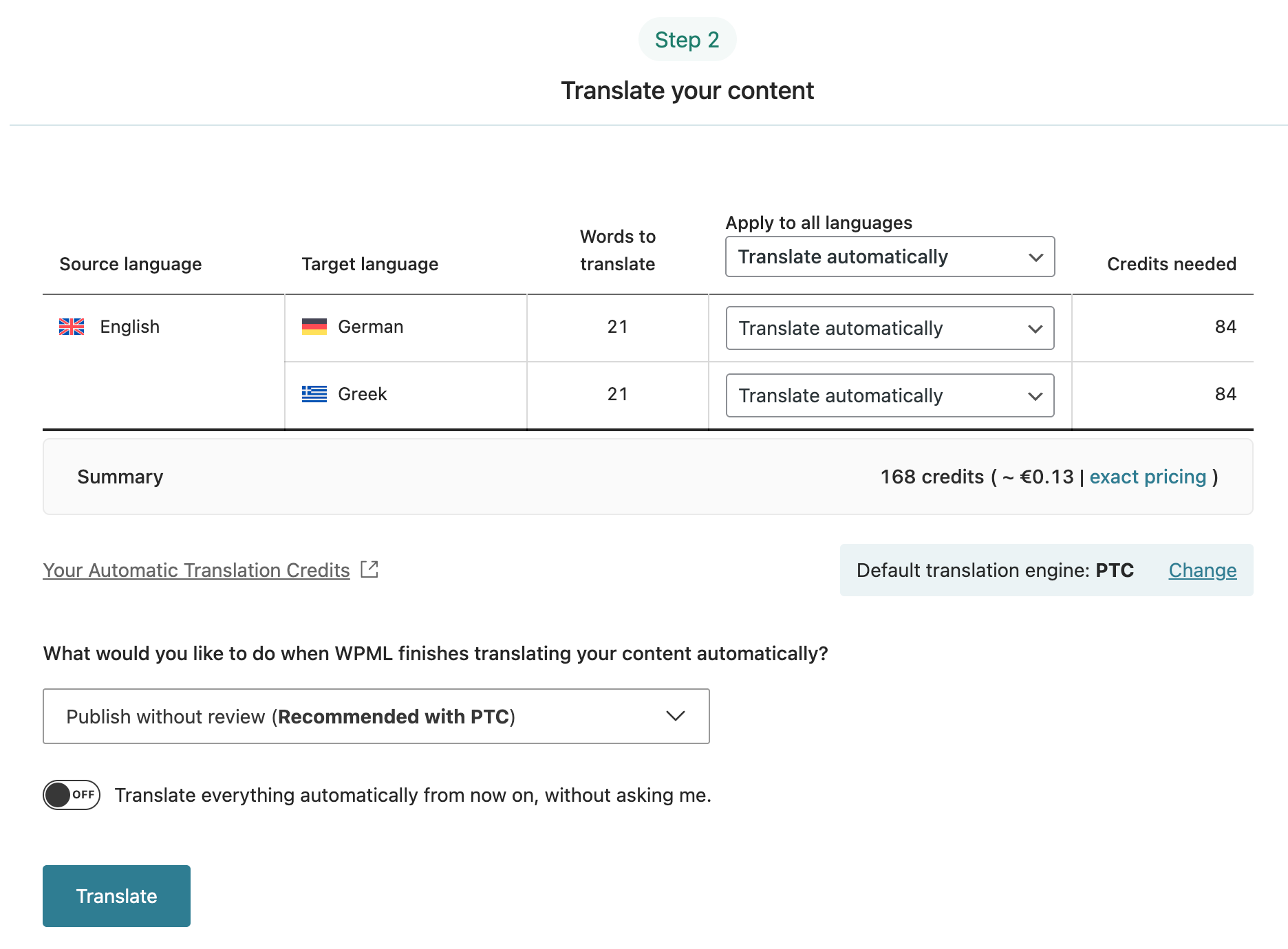Click Change to switch translation engine
Screen dimensions: 1288x949
[1202, 570]
